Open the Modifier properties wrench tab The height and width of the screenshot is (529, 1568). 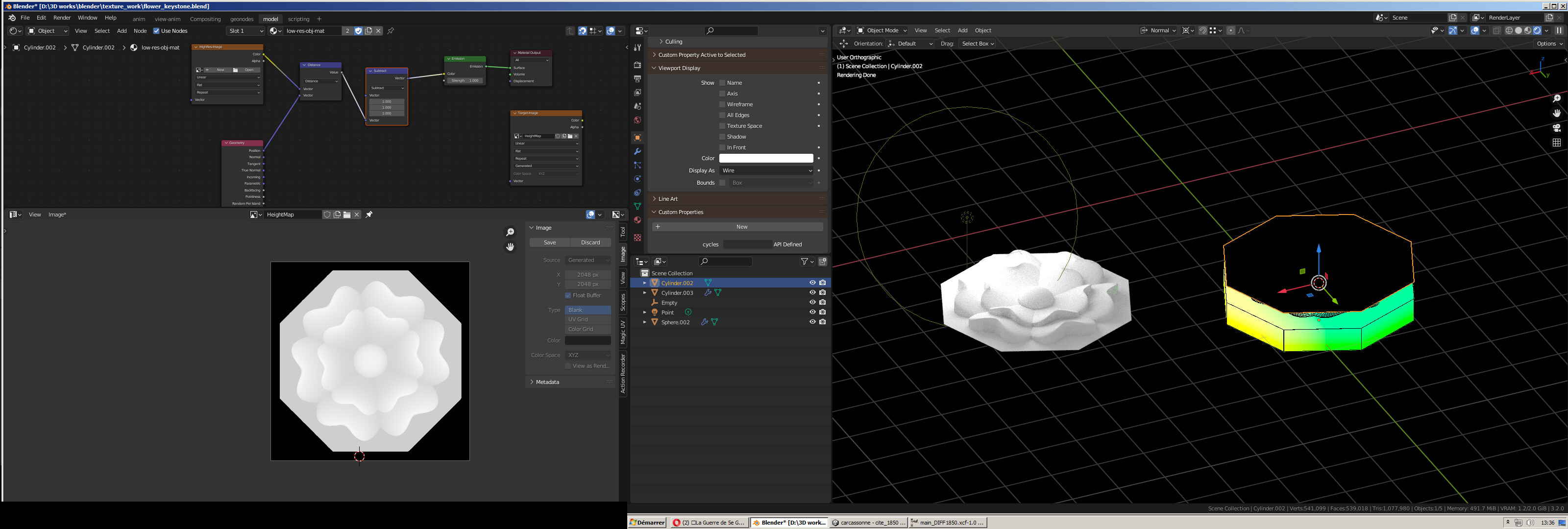point(637,151)
